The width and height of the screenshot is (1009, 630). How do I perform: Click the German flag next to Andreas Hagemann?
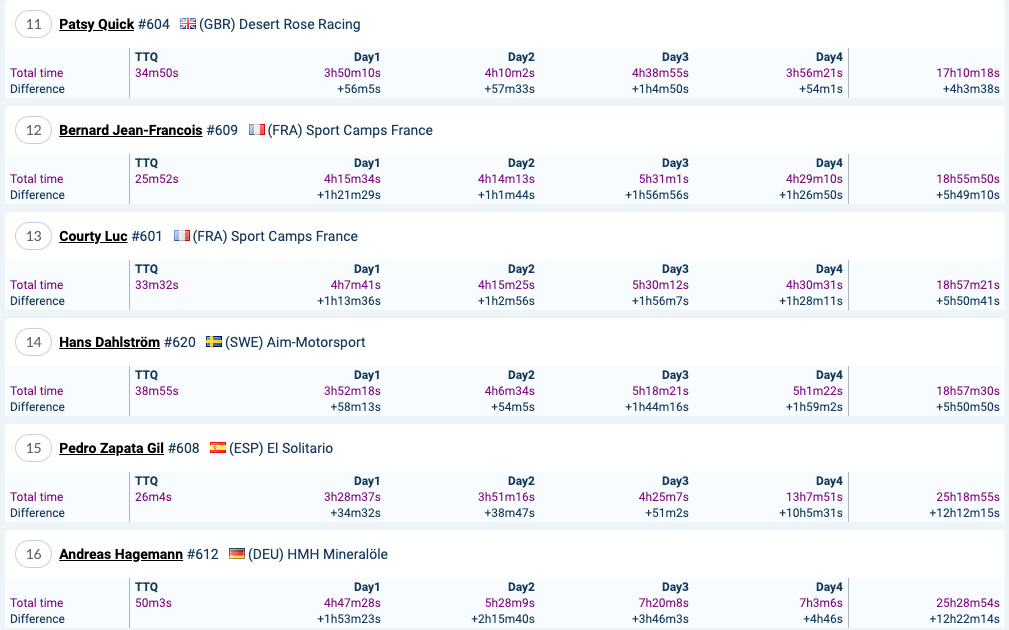pyautogui.click(x=237, y=554)
